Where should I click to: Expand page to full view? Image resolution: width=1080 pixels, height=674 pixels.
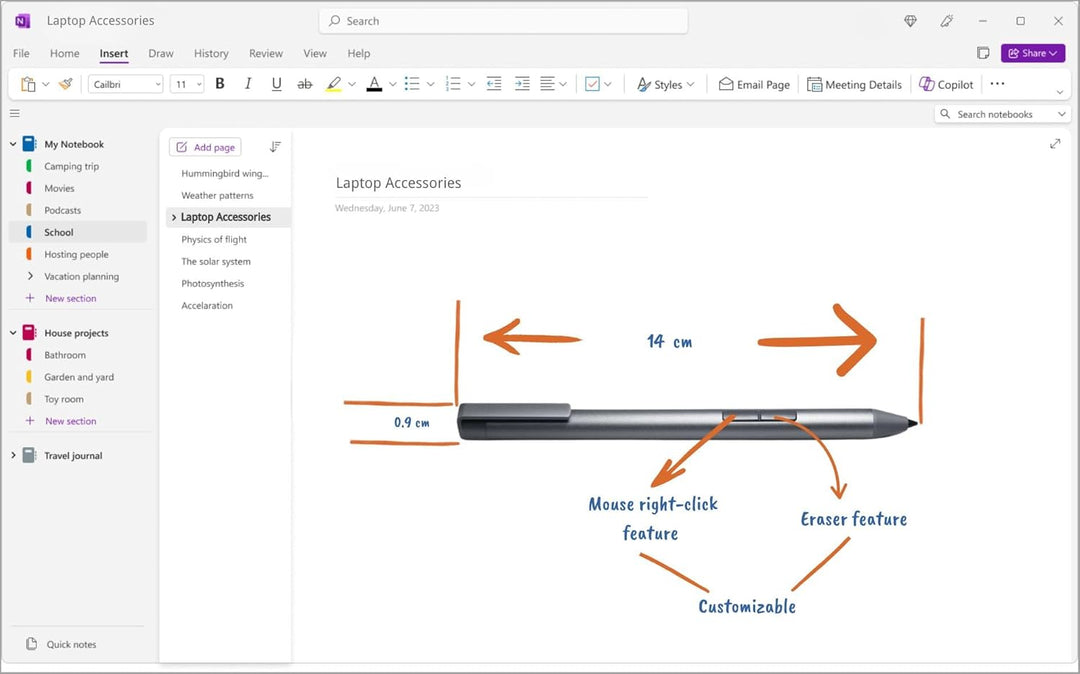click(1055, 144)
